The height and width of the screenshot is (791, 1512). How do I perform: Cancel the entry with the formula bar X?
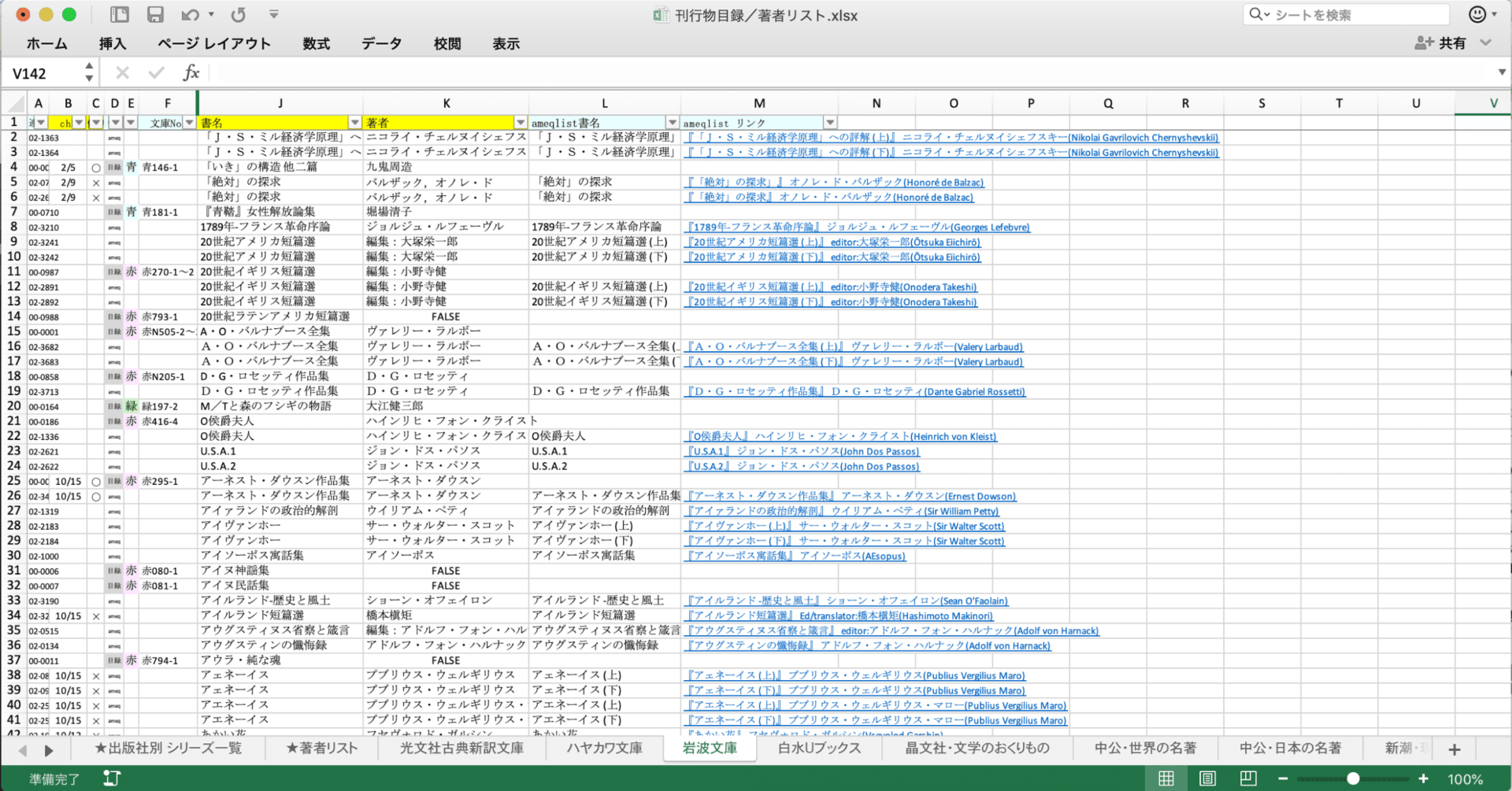pos(122,73)
